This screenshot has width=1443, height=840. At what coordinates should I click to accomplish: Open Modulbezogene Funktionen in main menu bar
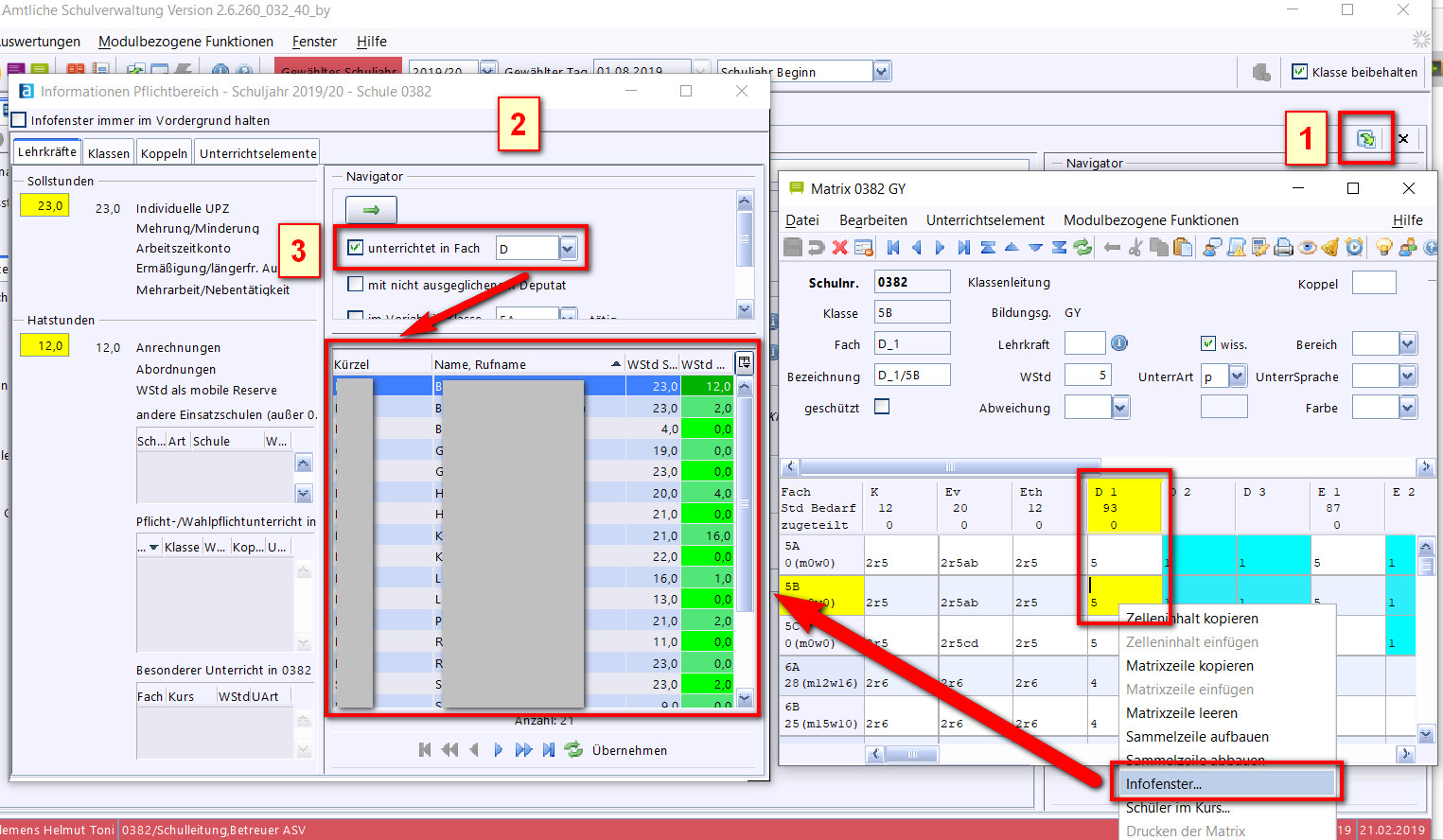coord(185,42)
